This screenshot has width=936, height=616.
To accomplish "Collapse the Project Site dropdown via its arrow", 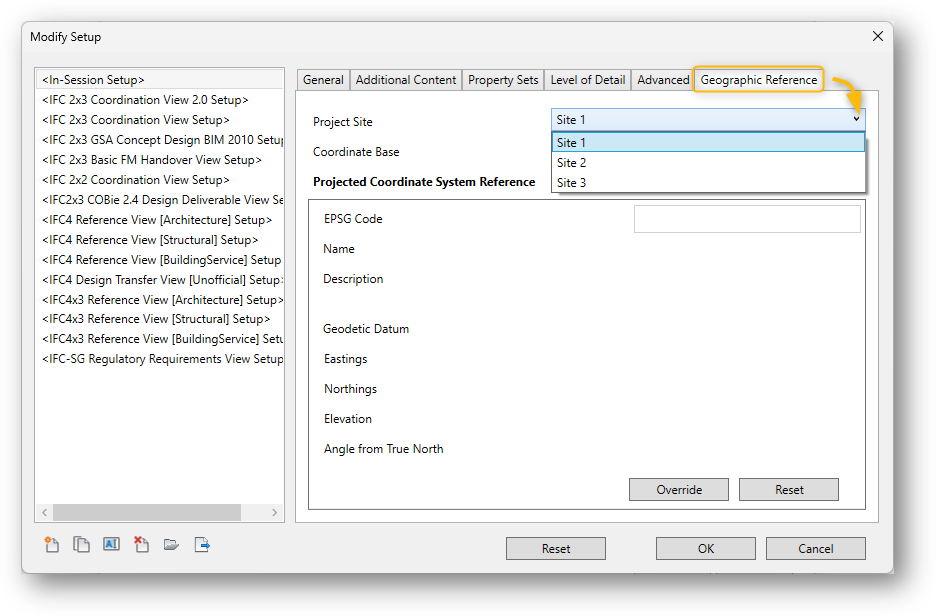I will point(856,119).
